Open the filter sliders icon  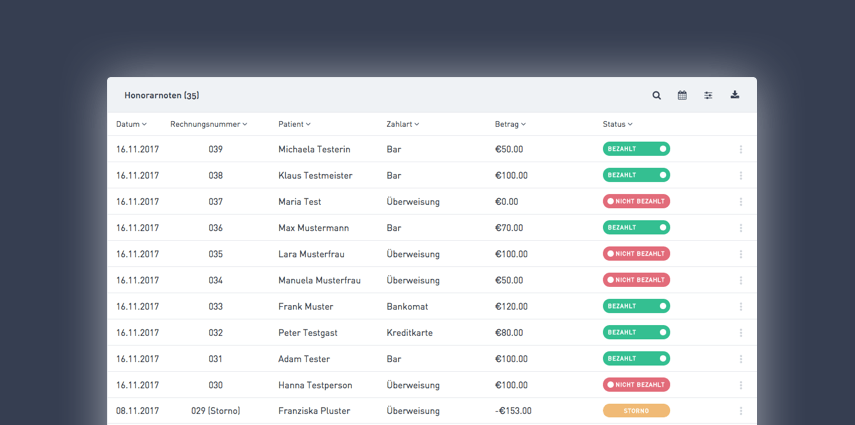pos(708,95)
